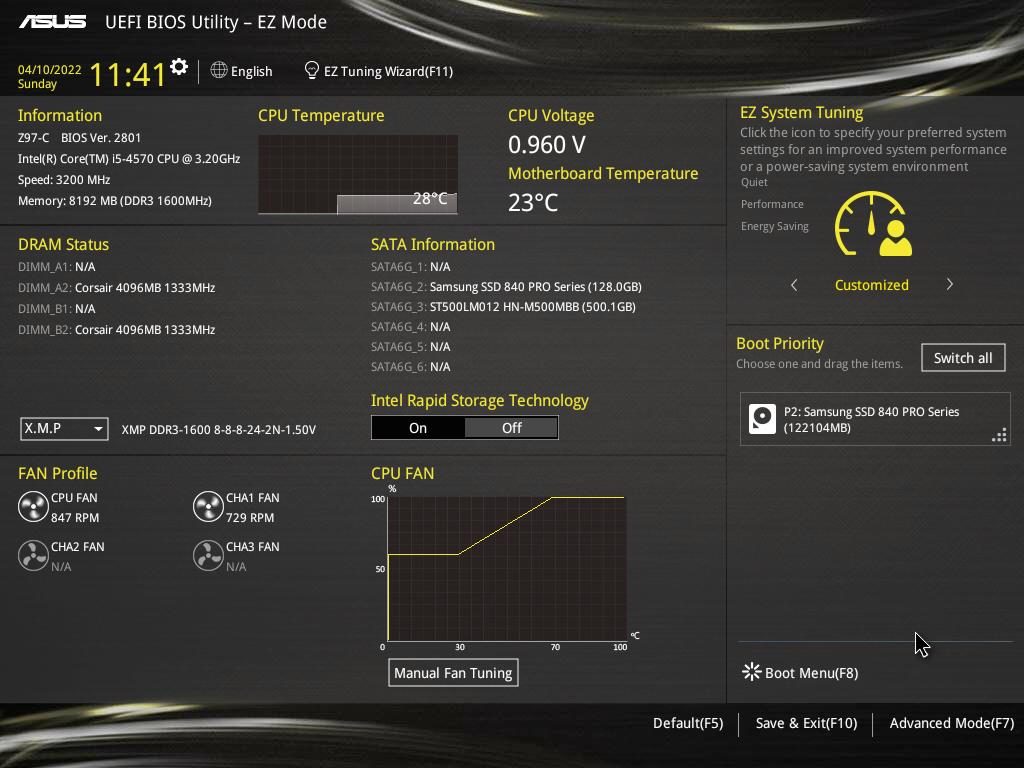The image size is (1024, 768).
Task: Open the X.M.P dropdown
Action: point(64,429)
